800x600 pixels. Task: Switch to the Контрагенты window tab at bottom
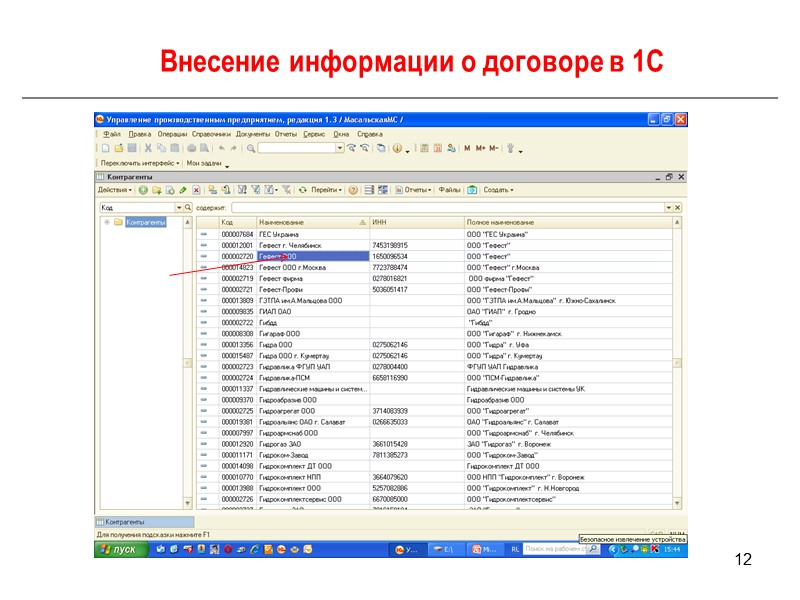pyautogui.click(x=144, y=522)
